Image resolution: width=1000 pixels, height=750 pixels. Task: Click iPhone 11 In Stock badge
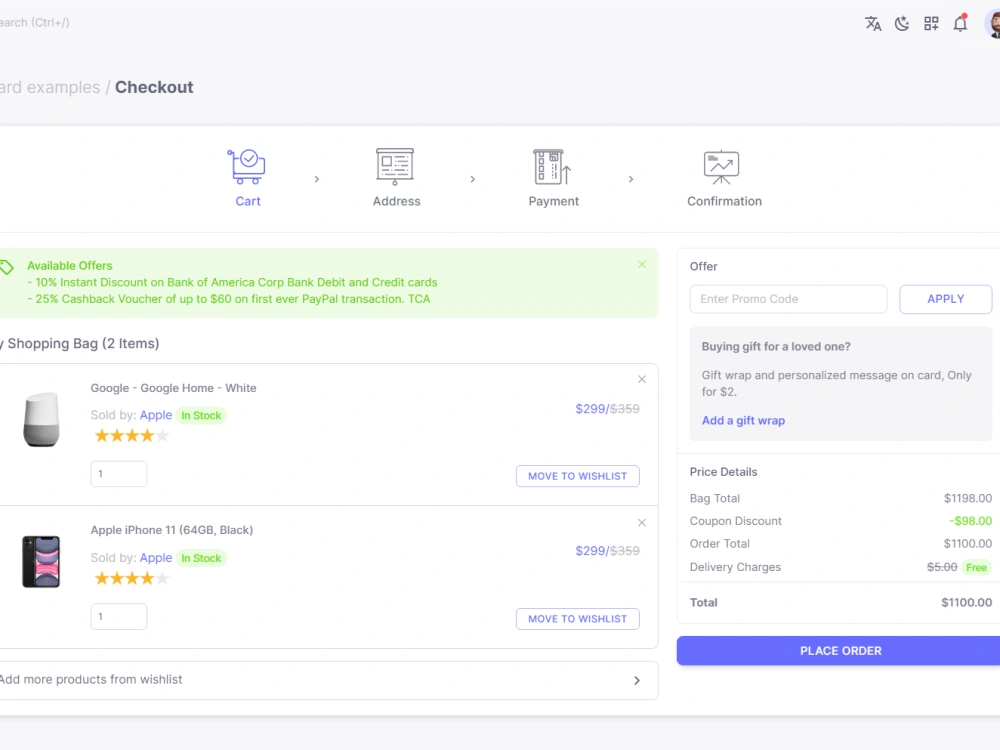tap(201, 559)
